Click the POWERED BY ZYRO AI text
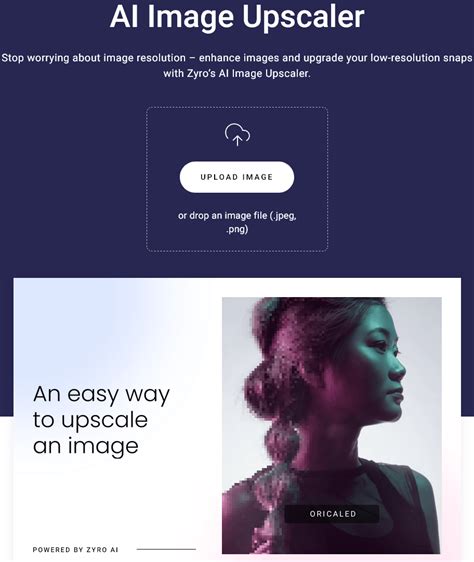This screenshot has height=562, width=474. (x=75, y=549)
